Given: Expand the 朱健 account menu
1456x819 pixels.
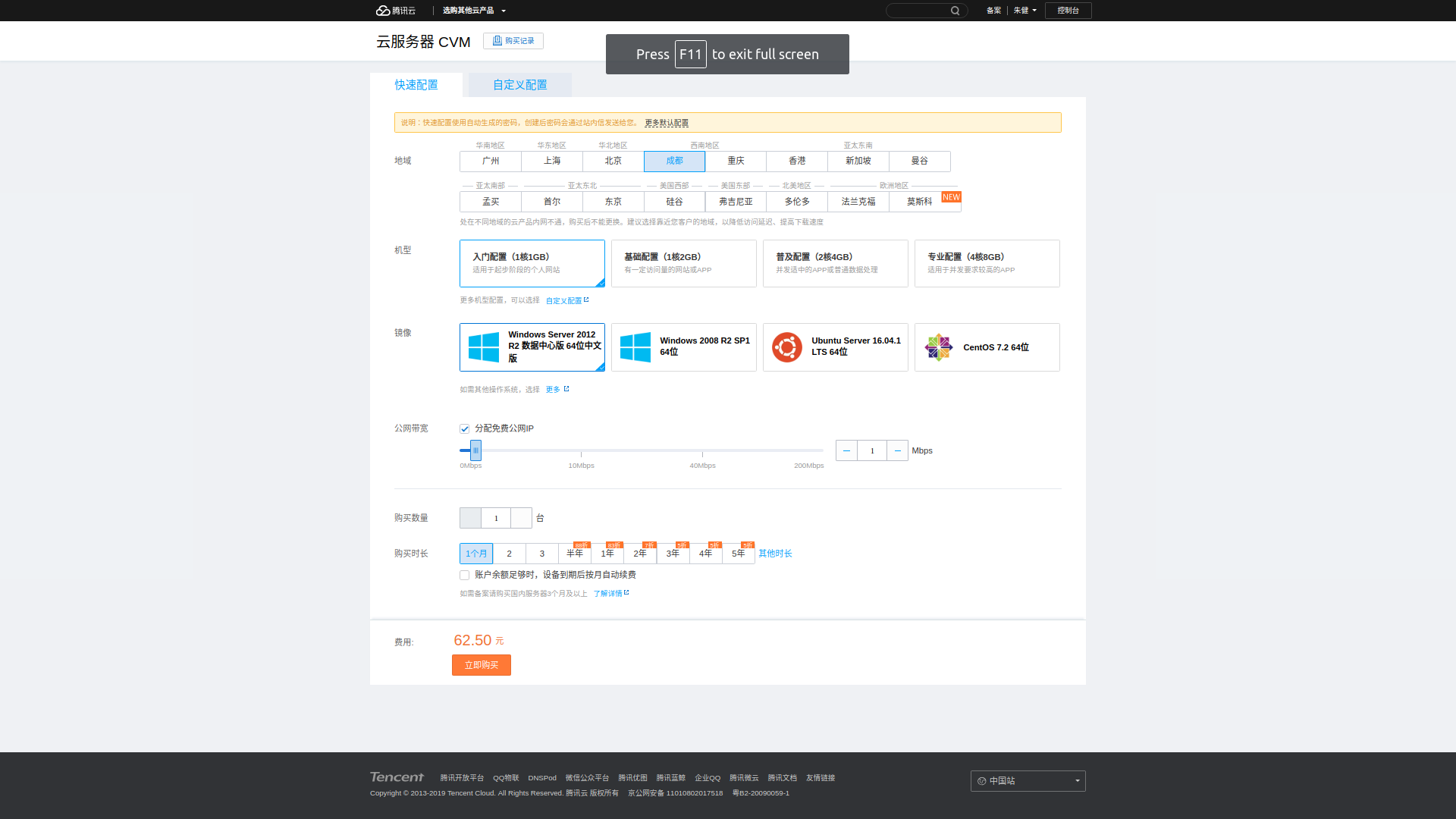Looking at the screenshot, I should (x=1025, y=11).
